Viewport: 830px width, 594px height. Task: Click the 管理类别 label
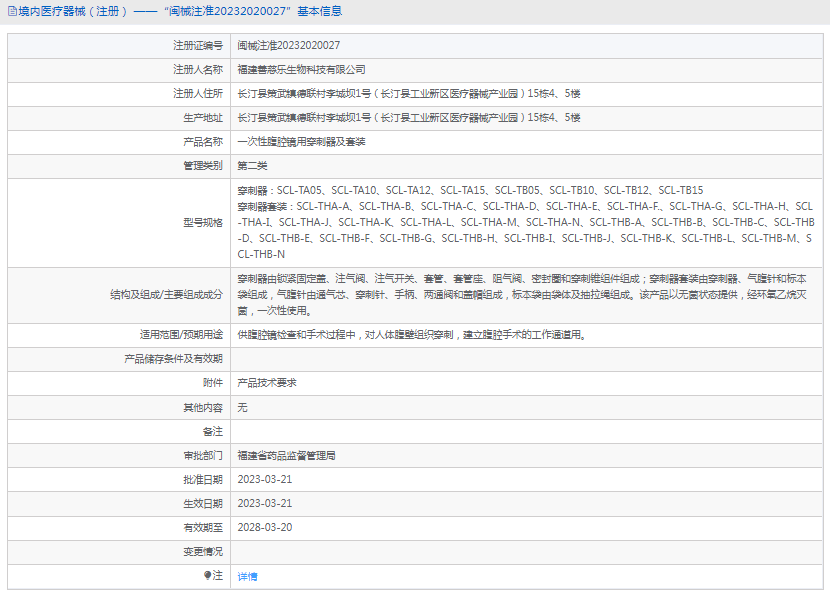tap(203, 166)
